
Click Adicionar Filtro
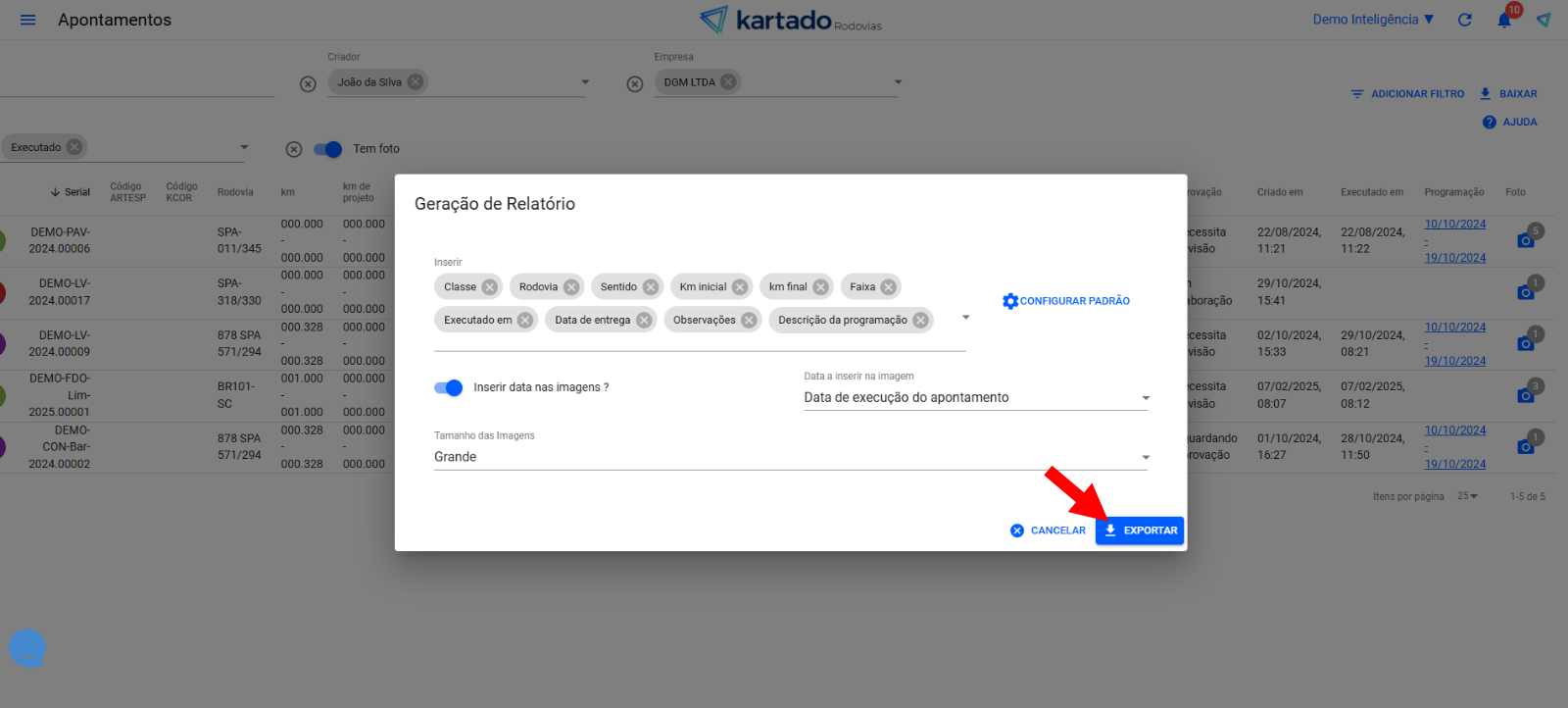click(x=1407, y=94)
